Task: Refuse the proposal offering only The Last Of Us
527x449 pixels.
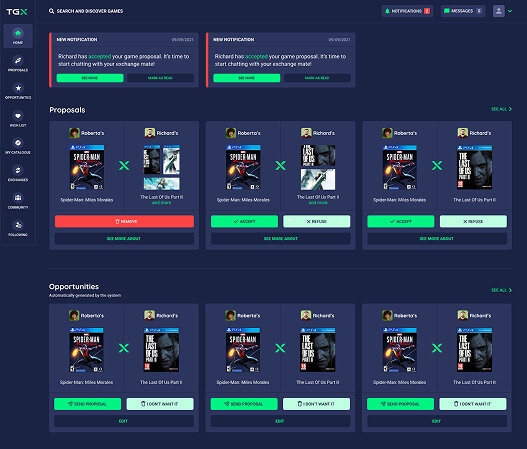Action: (x=473, y=221)
